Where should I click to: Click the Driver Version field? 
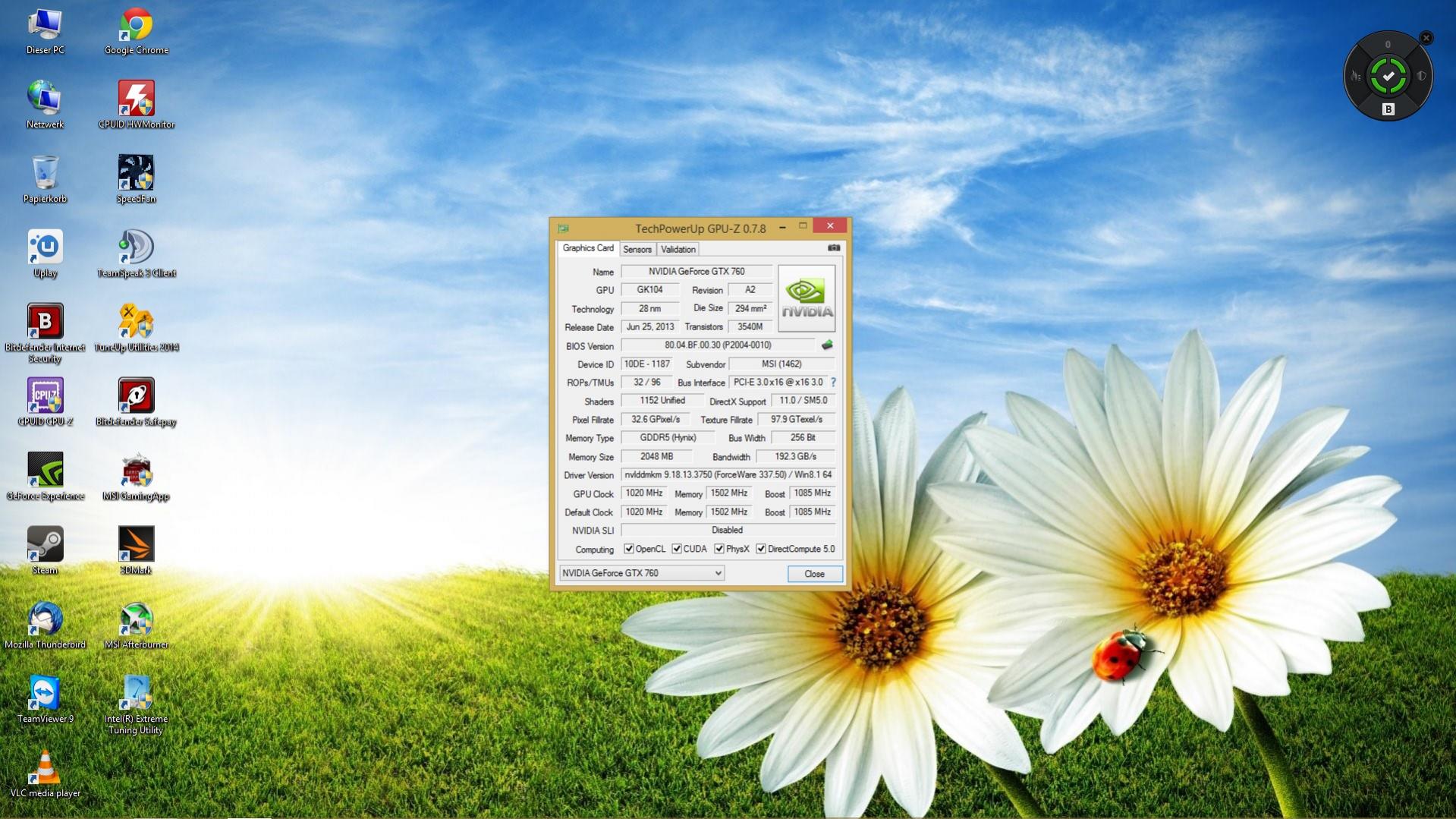(x=728, y=474)
